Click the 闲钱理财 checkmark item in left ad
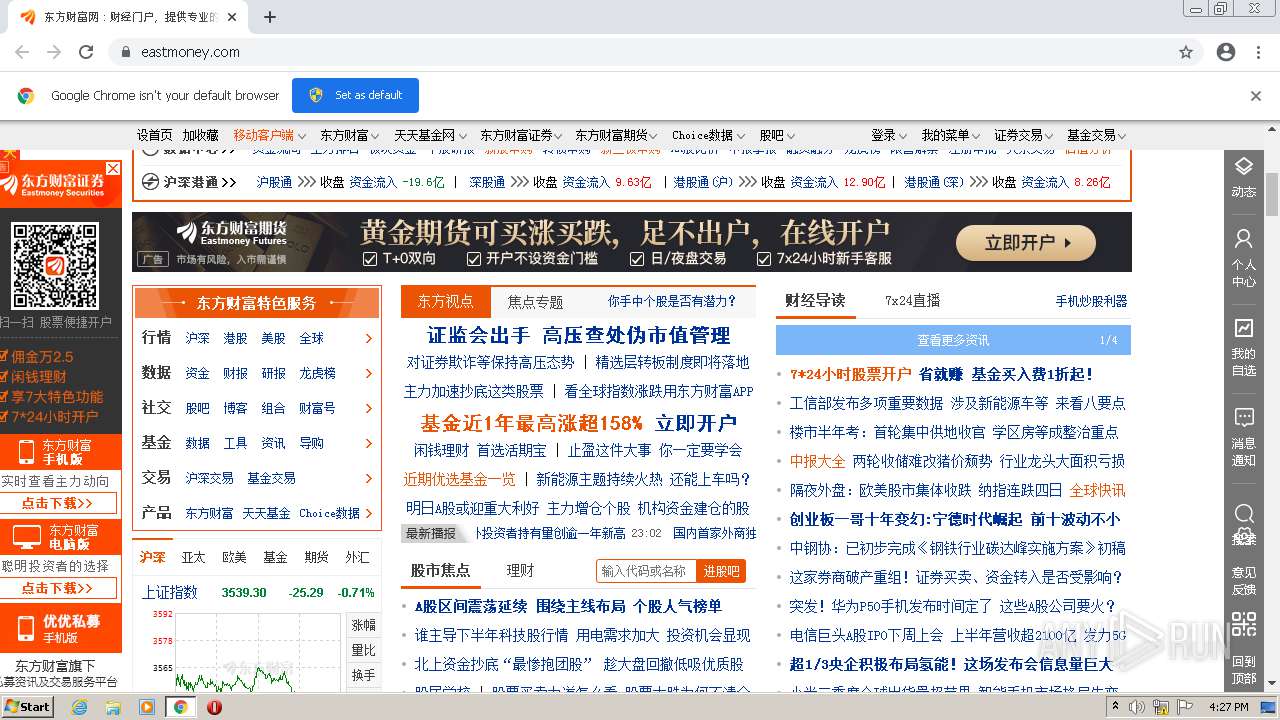The width and height of the screenshot is (1280, 720). [x=34, y=377]
